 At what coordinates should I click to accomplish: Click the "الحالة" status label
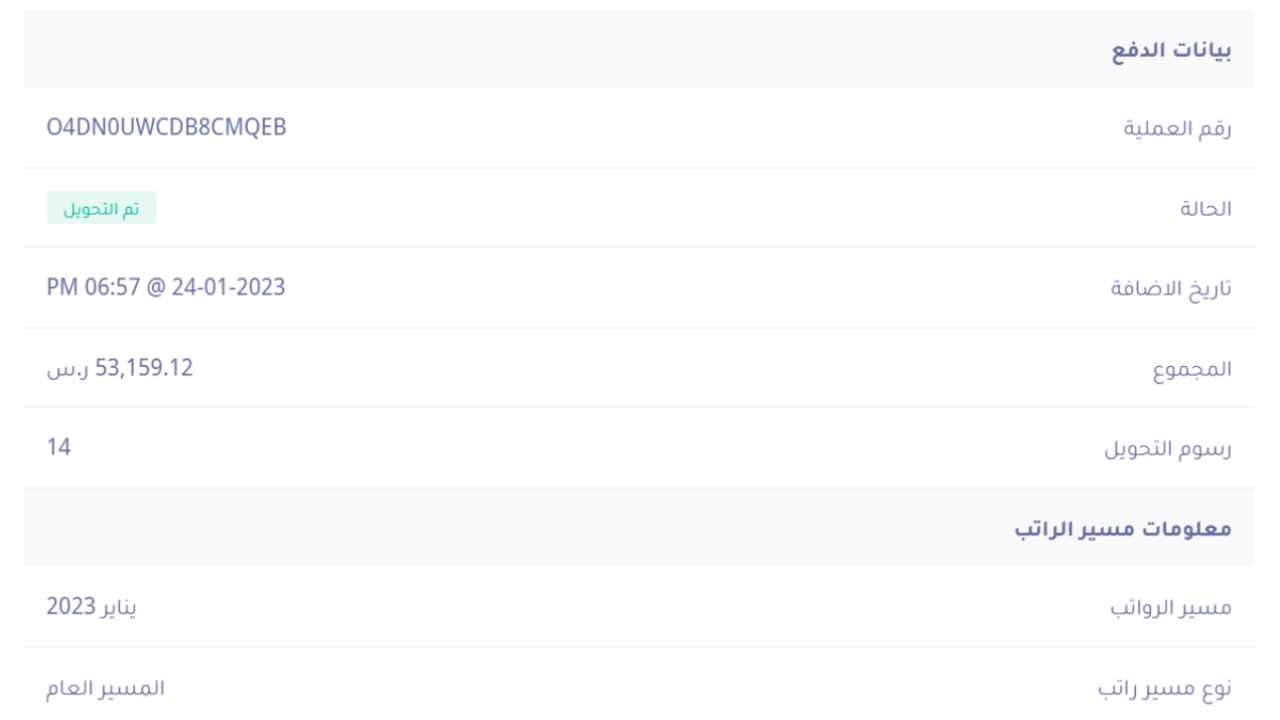click(1206, 209)
